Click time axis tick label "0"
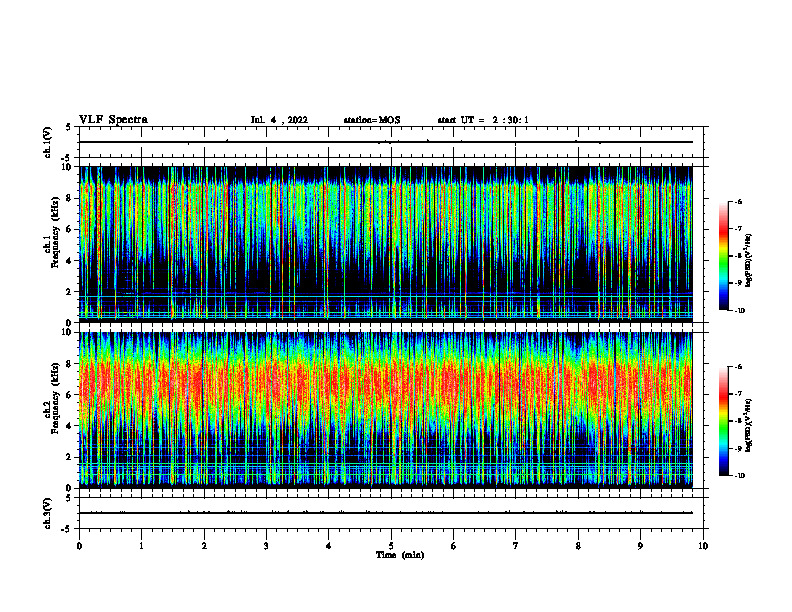 tap(79, 546)
